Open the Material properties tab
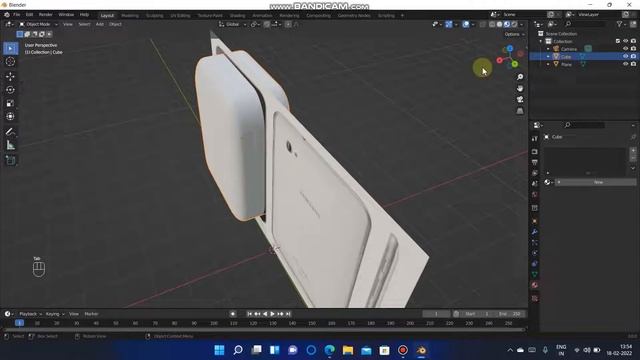The width and height of the screenshot is (640, 360). tap(535, 285)
